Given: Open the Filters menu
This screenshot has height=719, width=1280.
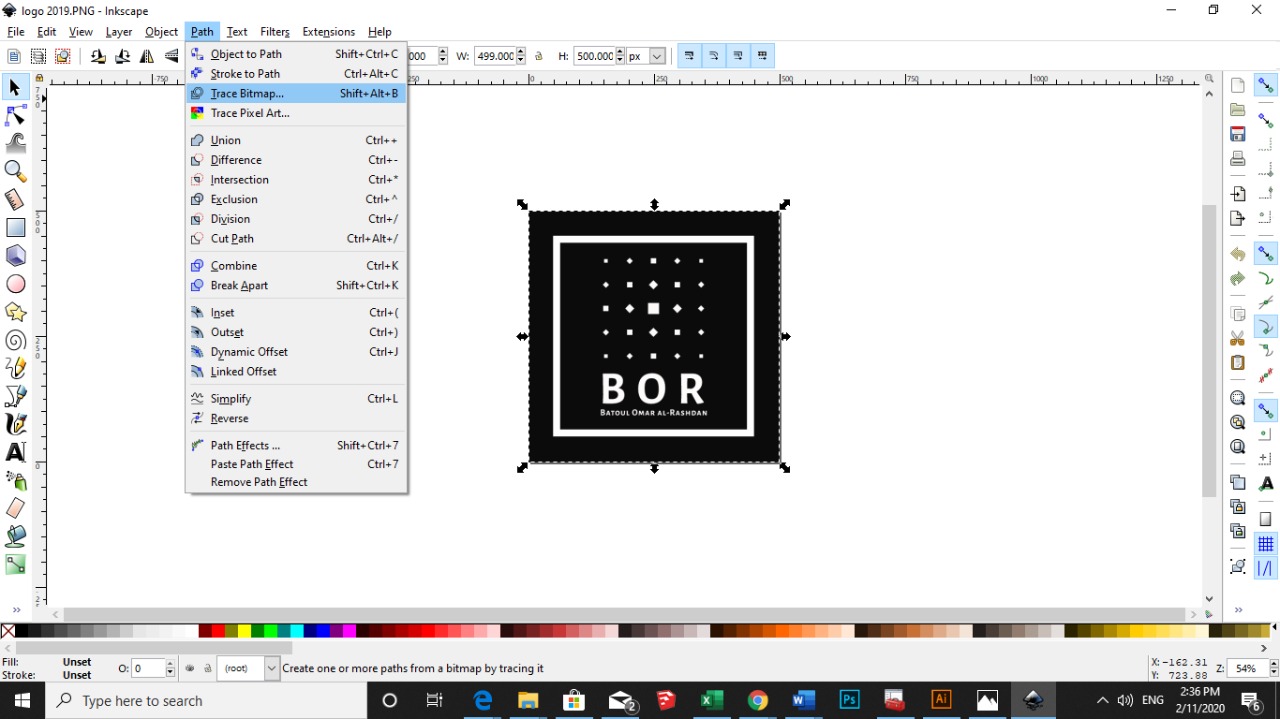Looking at the screenshot, I should pos(274,32).
